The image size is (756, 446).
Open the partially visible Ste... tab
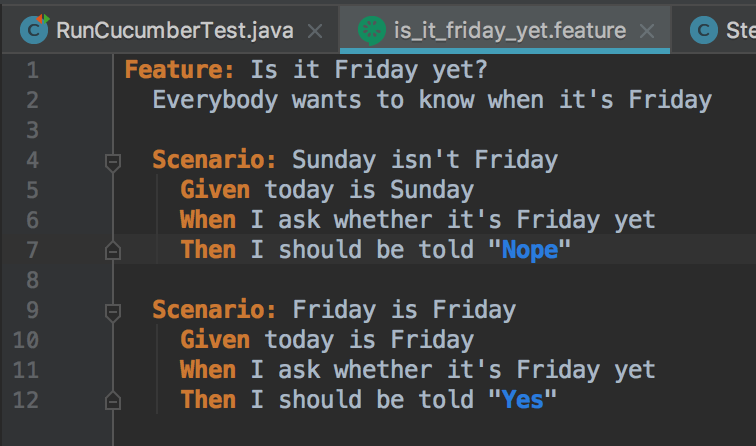(x=715, y=30)
